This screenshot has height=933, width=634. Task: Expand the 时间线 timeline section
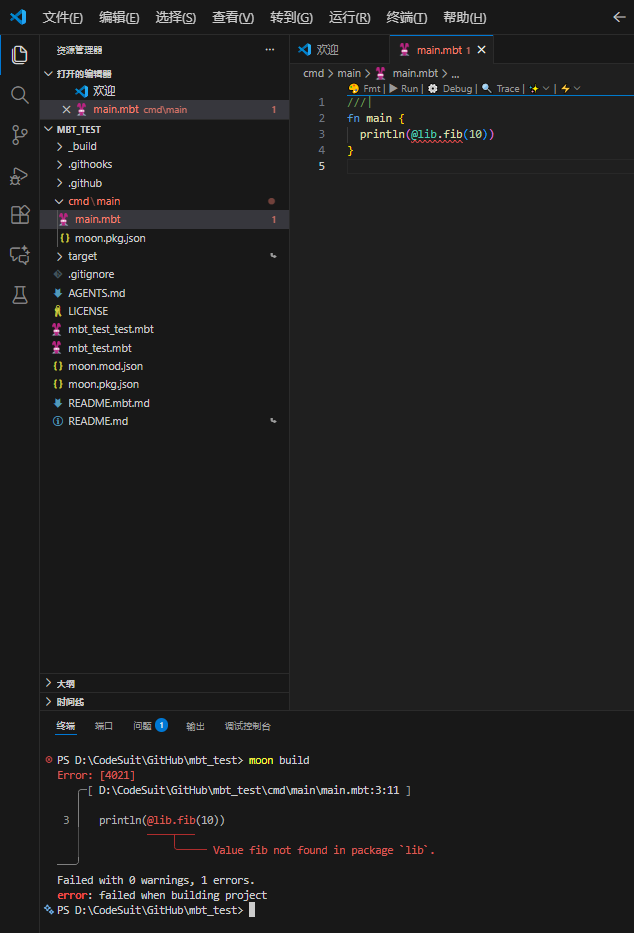tap(70, 702)
